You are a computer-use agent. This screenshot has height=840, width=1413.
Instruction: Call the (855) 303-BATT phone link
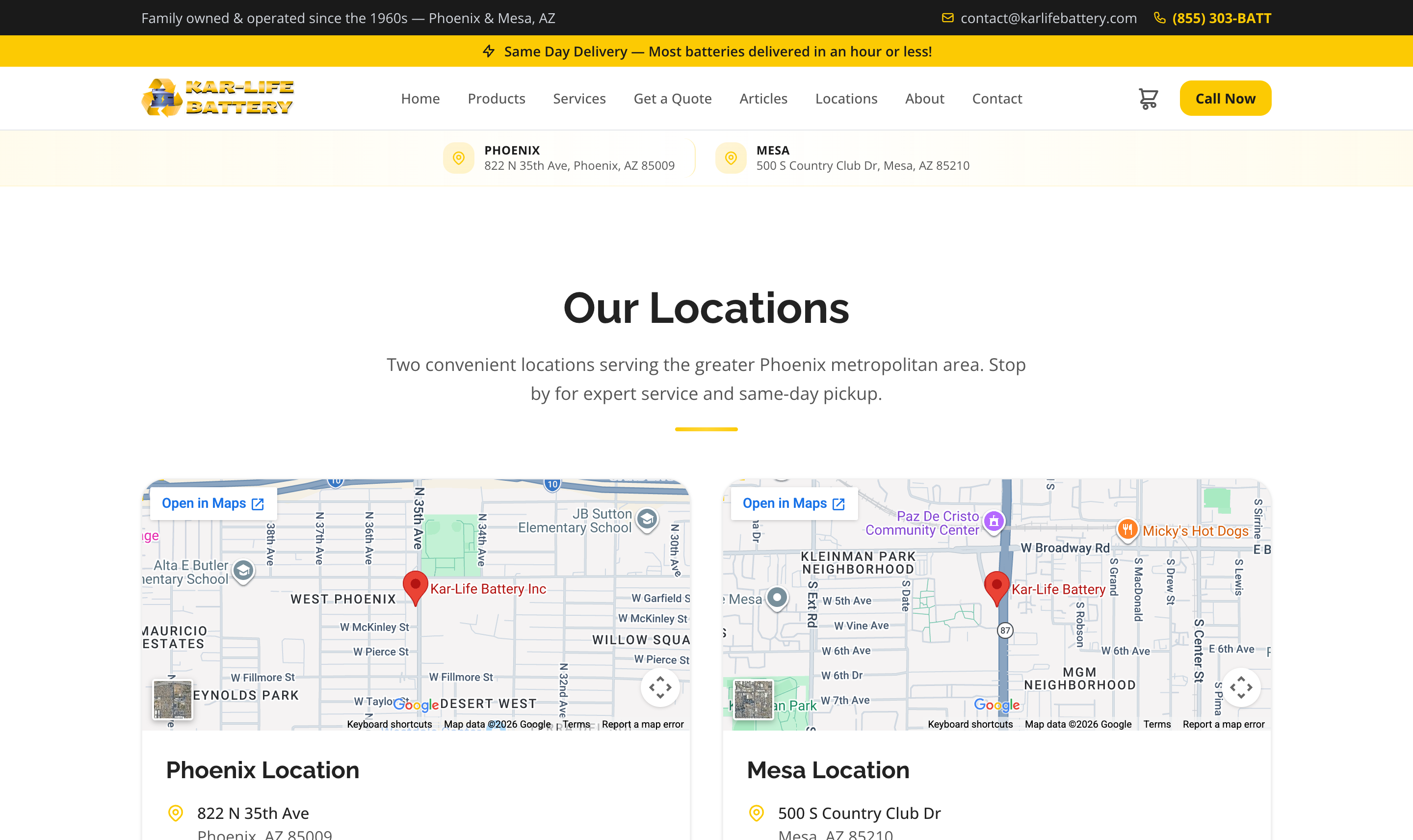coord(1221,18)
